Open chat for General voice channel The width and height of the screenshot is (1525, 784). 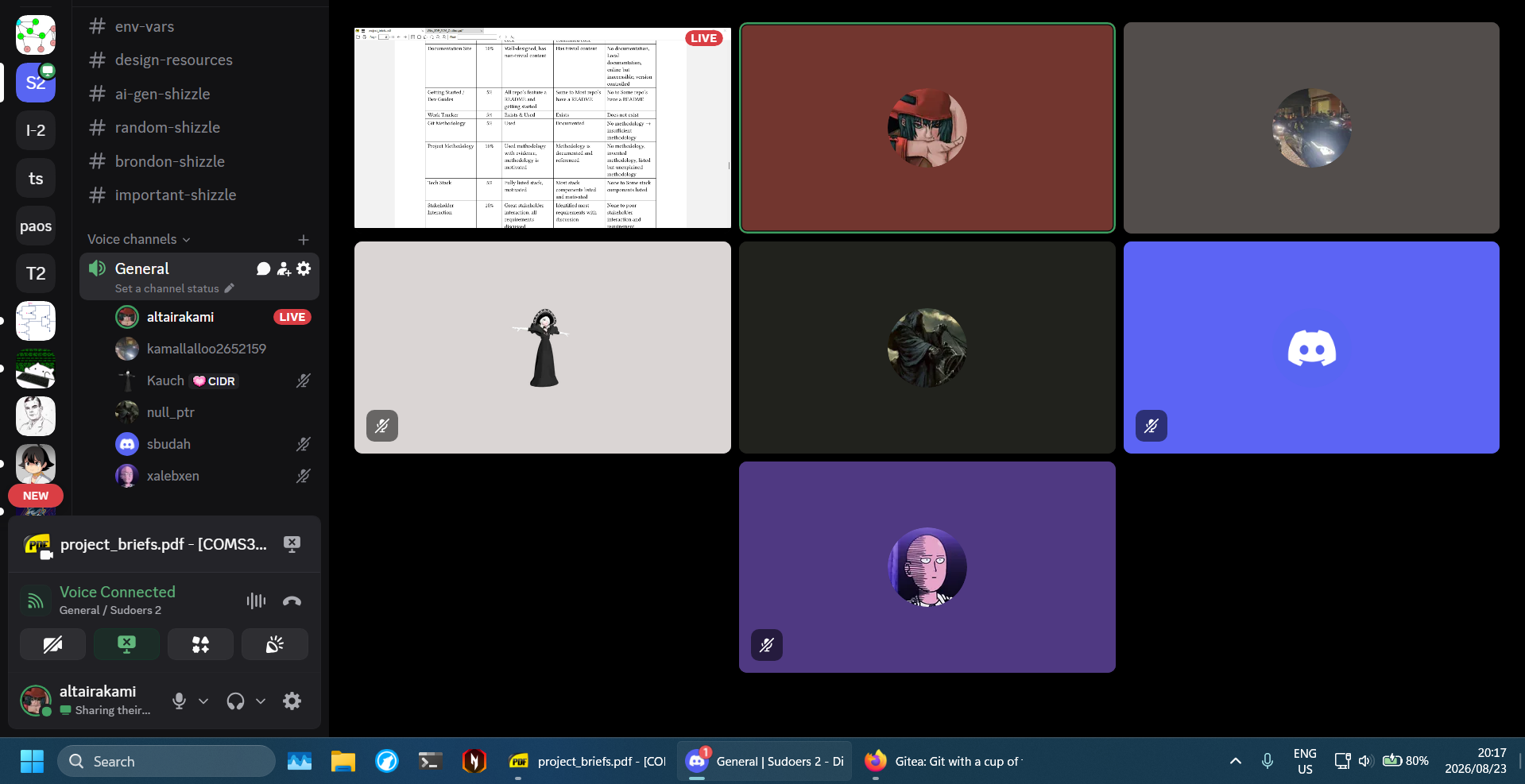[x=264, y=268]
